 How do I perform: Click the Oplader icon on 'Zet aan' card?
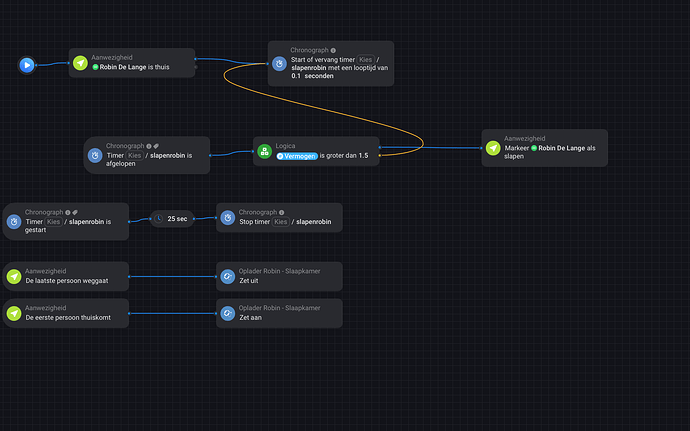(x=228, y=313)
